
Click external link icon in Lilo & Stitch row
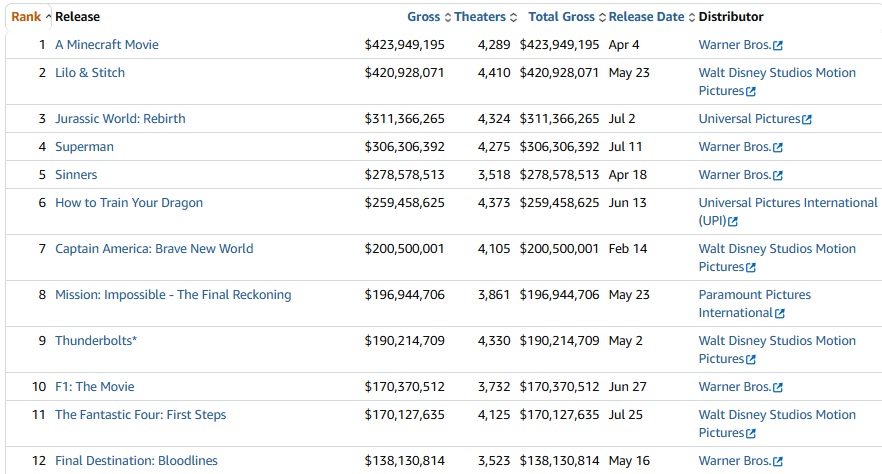click(751, 92)
